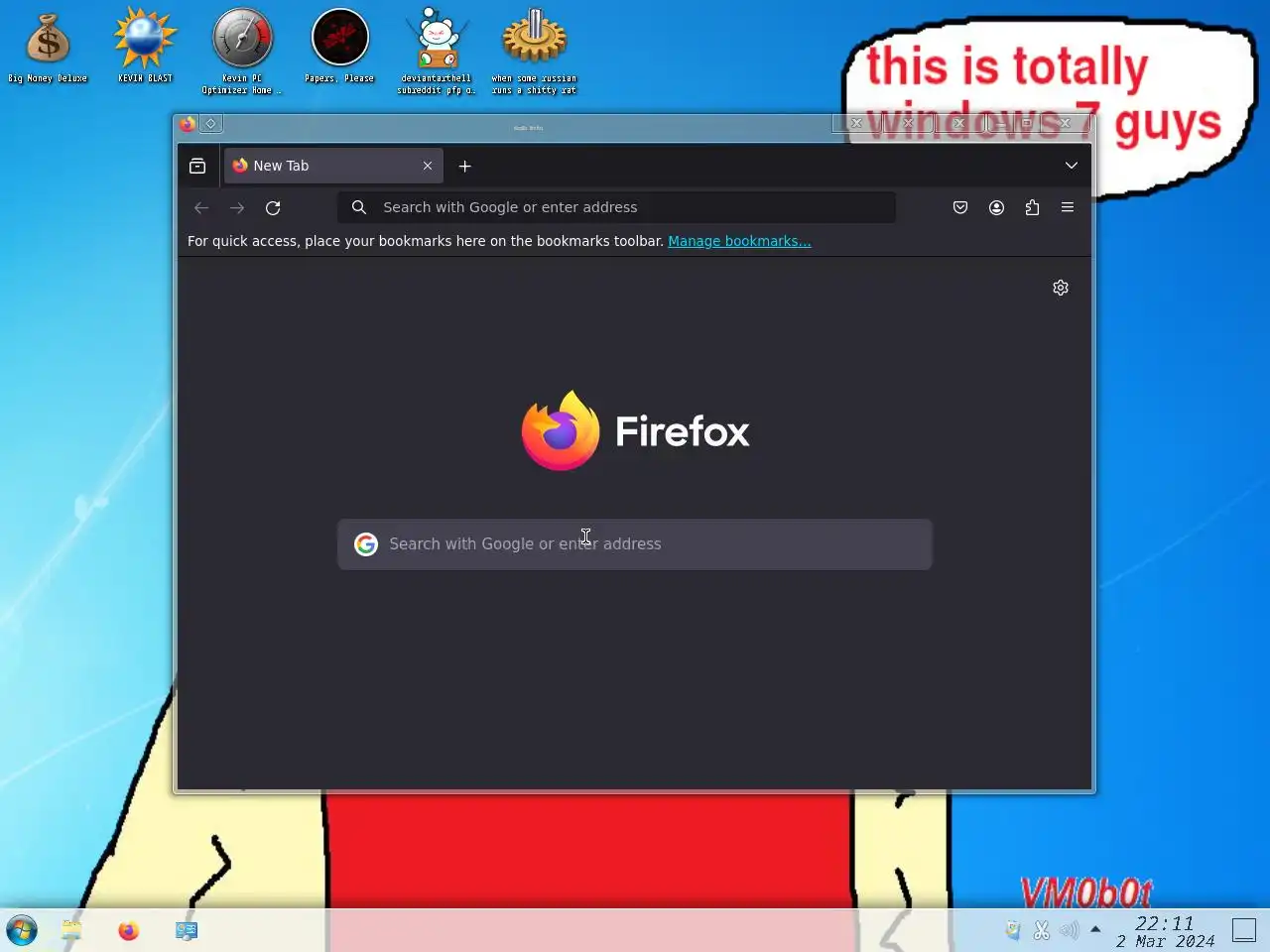Select the New Tab tab
1270x952 pixels.
332,166
